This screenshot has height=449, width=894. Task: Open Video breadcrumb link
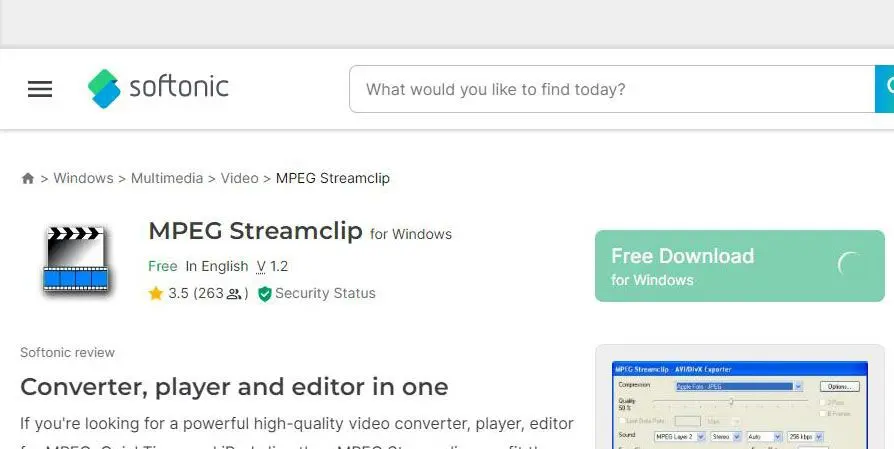click(x=239, y=178)
